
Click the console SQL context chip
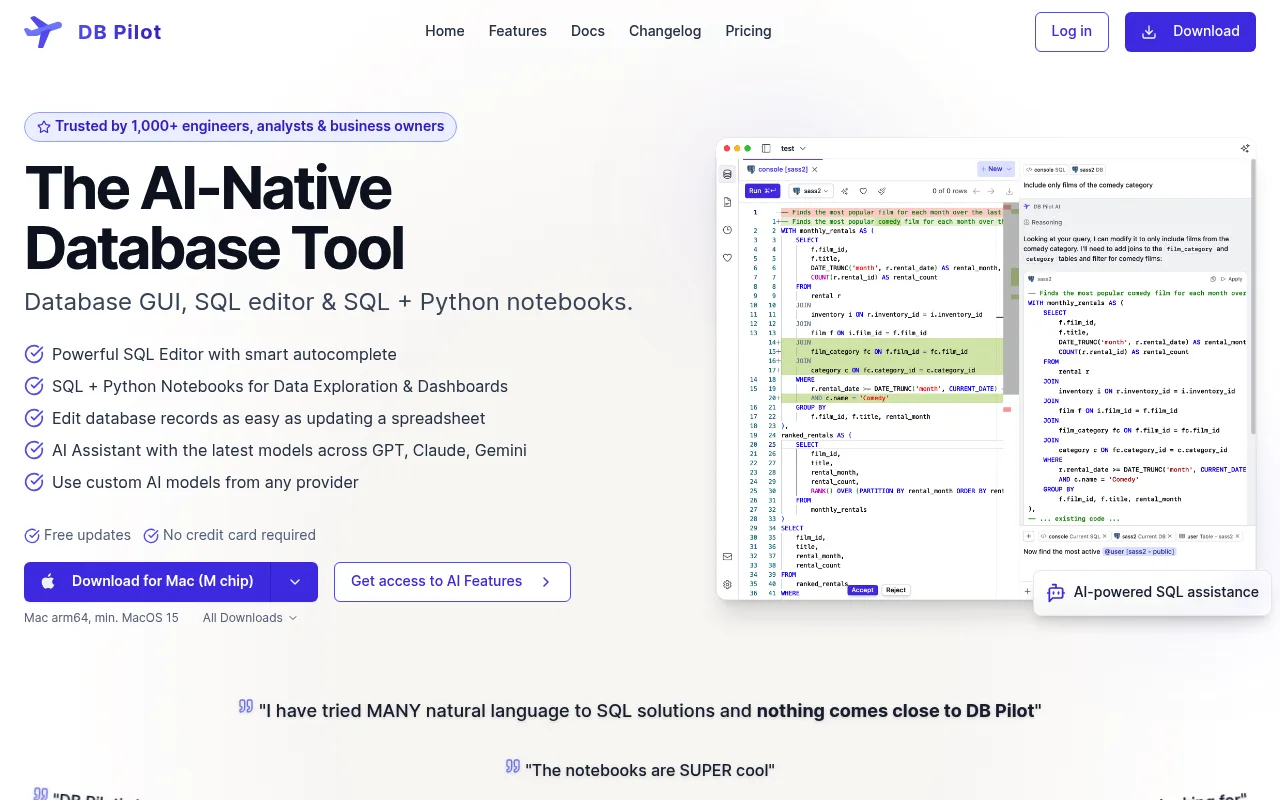(x=1046, y=170)
